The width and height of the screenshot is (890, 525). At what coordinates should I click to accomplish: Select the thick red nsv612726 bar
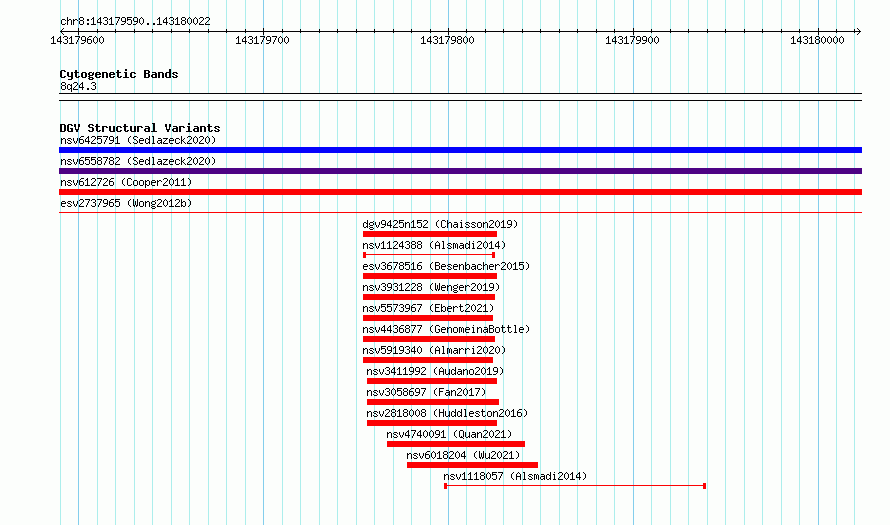pyautogui.click(x=460, y=192)
